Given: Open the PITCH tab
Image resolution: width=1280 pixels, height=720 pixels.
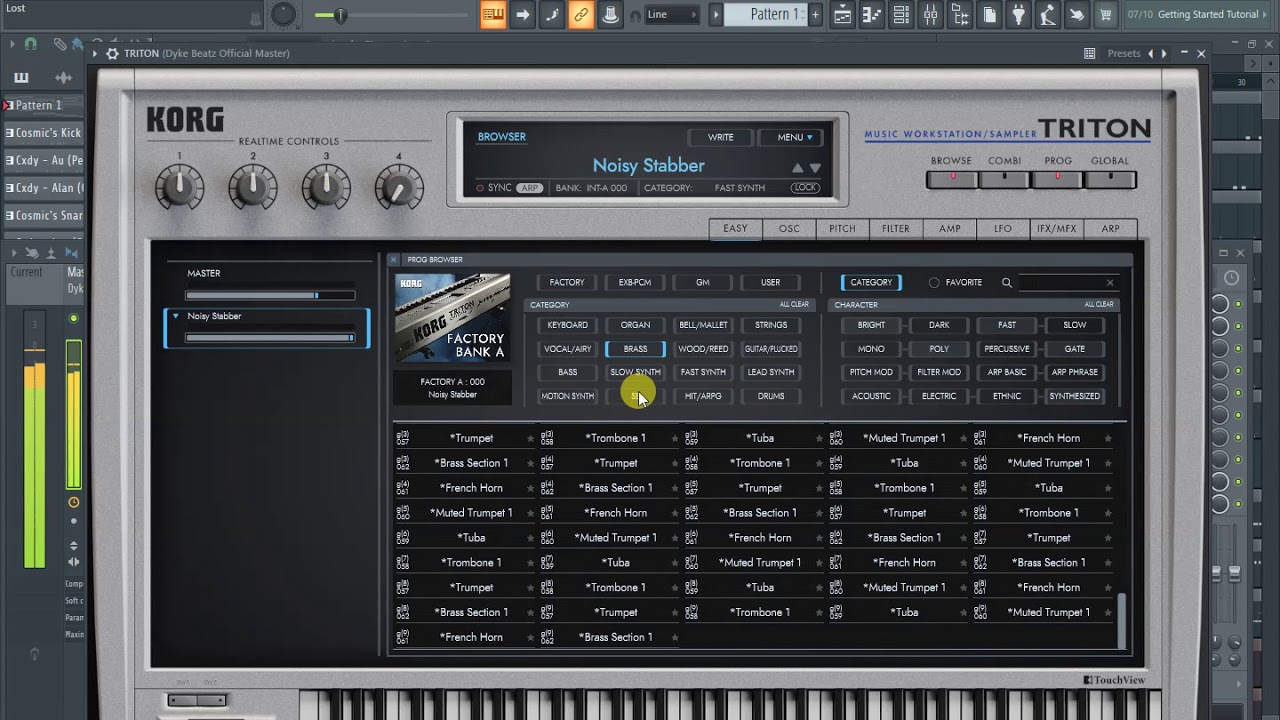Looking at the screenshot, I should coord(842,229).
